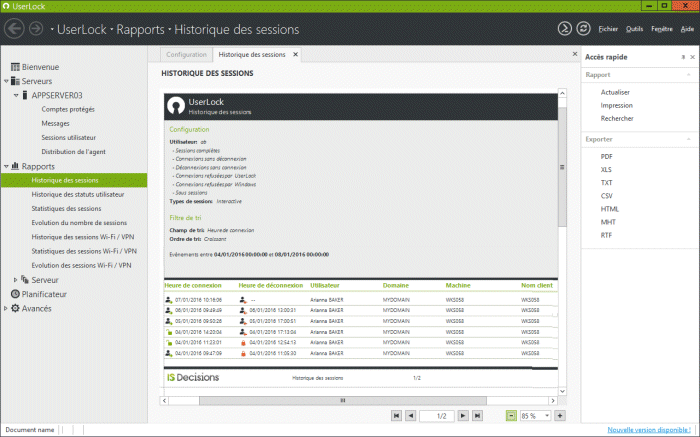This screenshot has width=700, height=437.
Task: Click Actualiser in Accès rapide
Action: pyautogui.click(x=615, y=92)
